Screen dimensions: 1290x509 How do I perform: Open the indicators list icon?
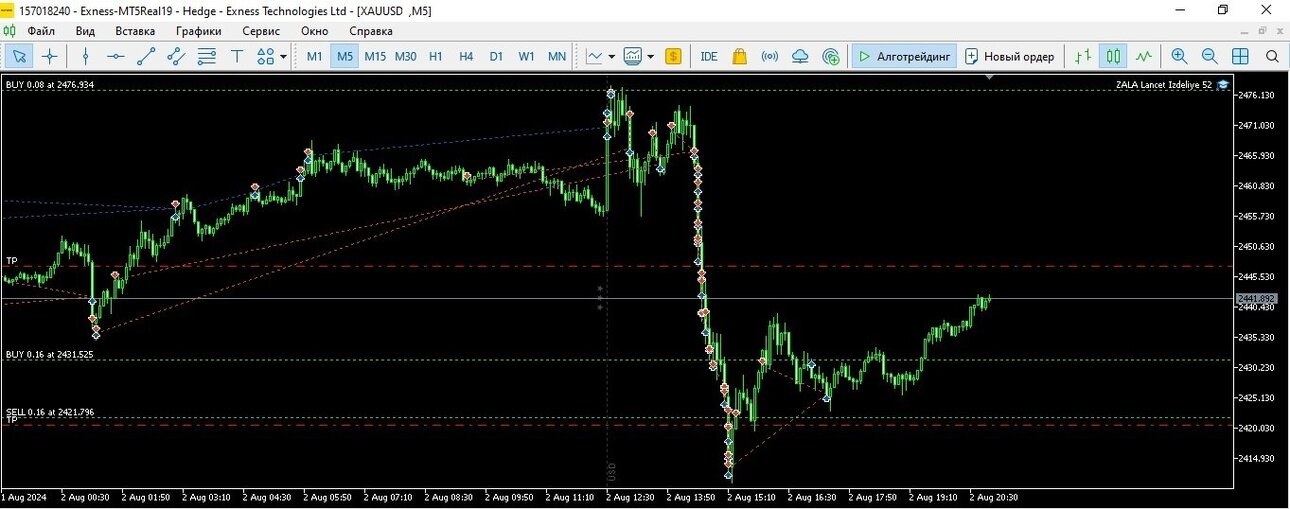(x=633, y=56)
